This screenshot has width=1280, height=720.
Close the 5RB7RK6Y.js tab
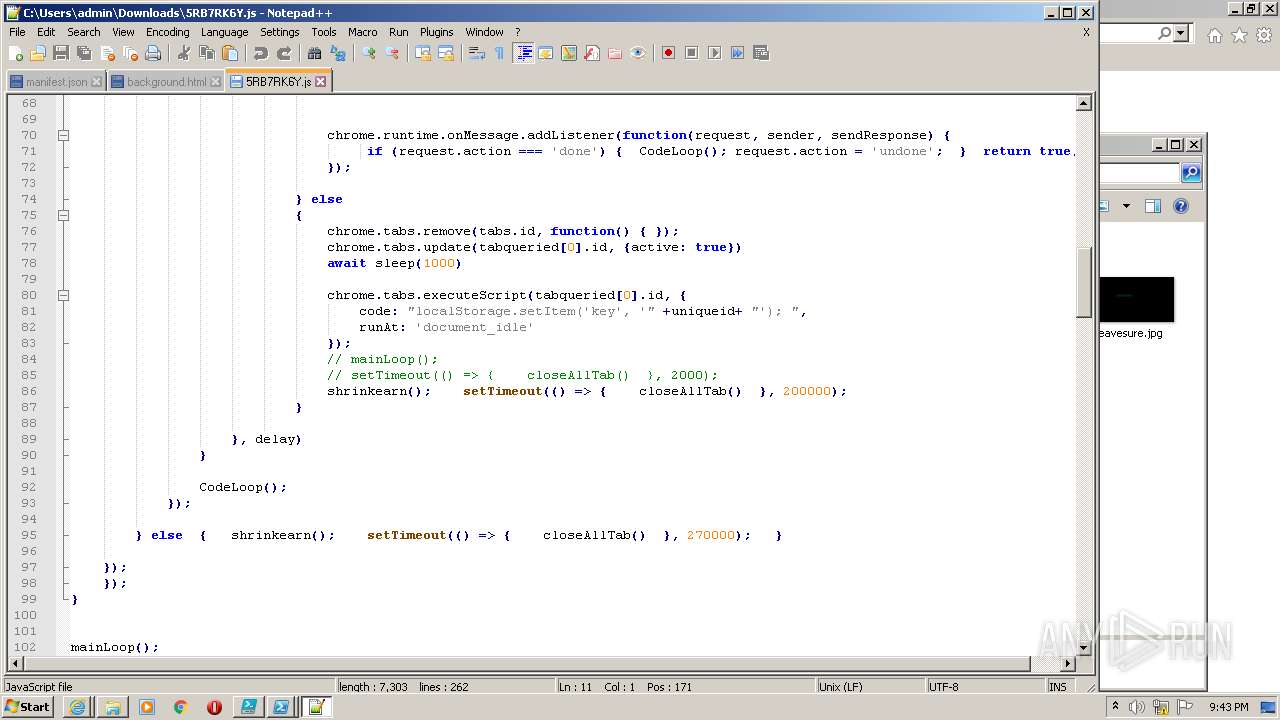click(x=321, y=82)
